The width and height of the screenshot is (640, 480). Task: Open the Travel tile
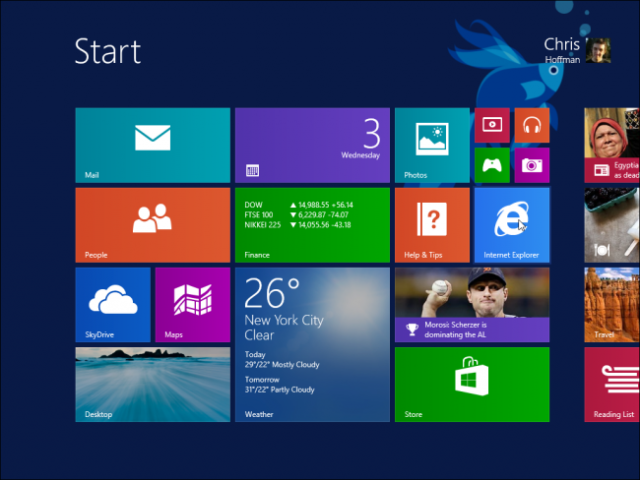tap(612, 305)
